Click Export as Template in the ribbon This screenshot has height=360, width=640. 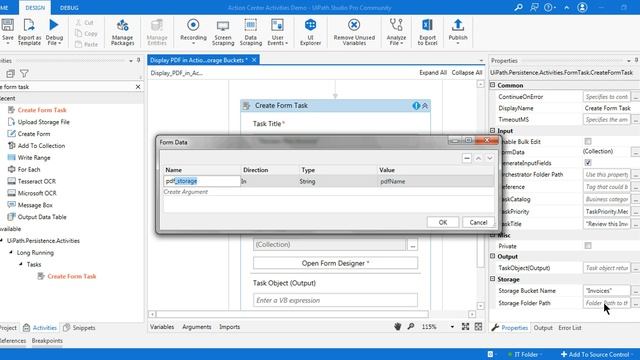point(29,31)
